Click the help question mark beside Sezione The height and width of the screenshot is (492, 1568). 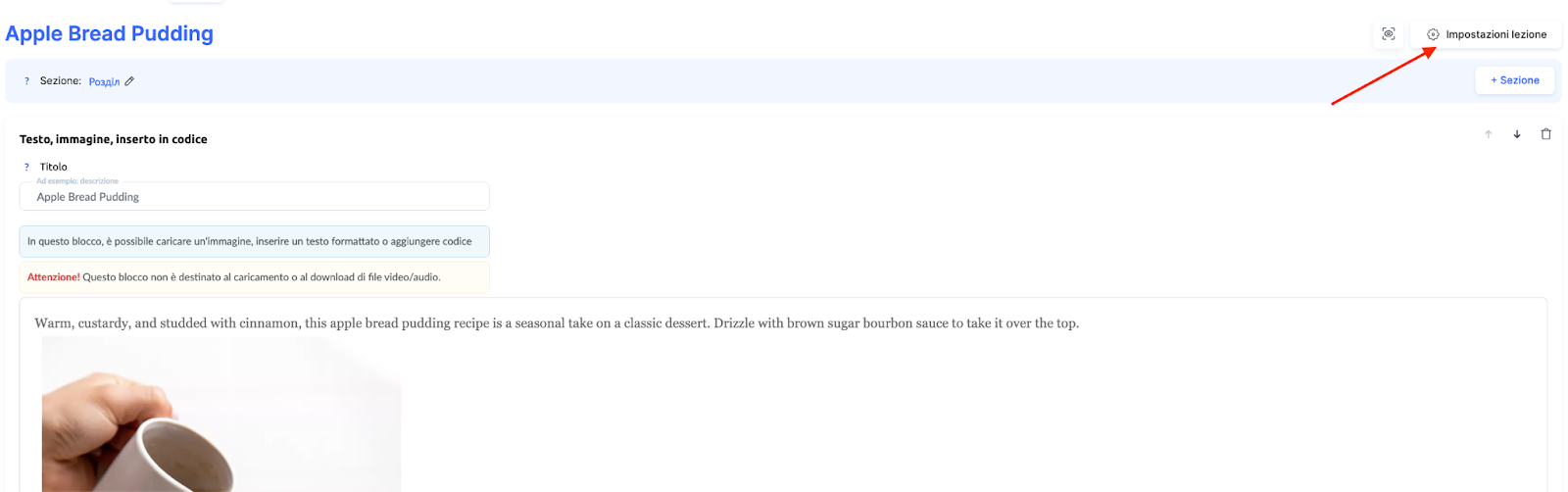coord(26,81)
